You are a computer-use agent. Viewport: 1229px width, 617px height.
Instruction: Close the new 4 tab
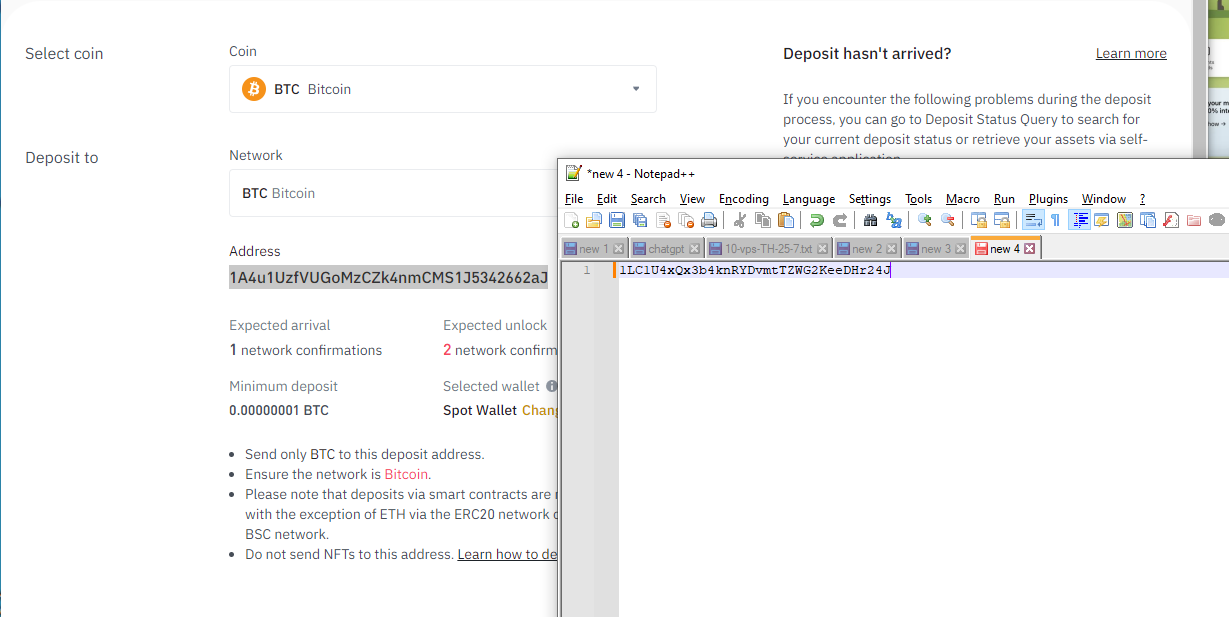pyautogui.click(x=1029, y=249)
